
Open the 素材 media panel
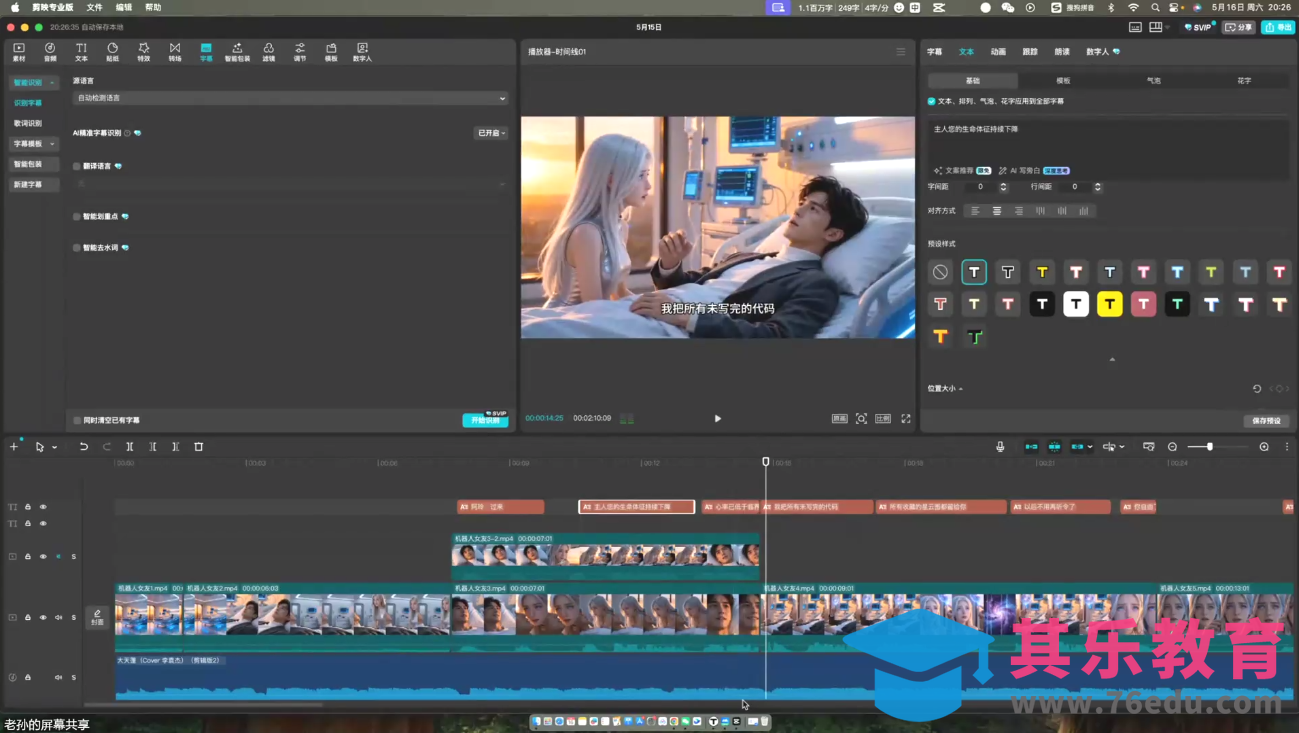[x=19, y=52]
